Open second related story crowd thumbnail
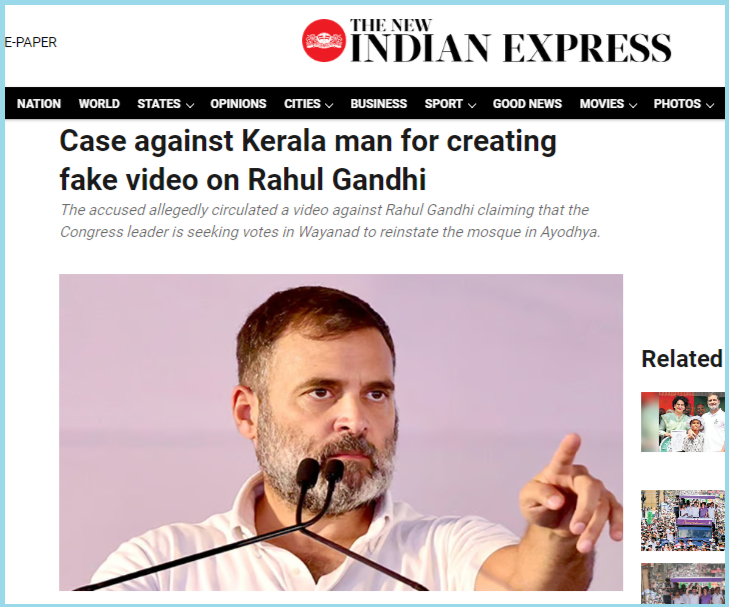729x607 pixels. click(683, 521)
